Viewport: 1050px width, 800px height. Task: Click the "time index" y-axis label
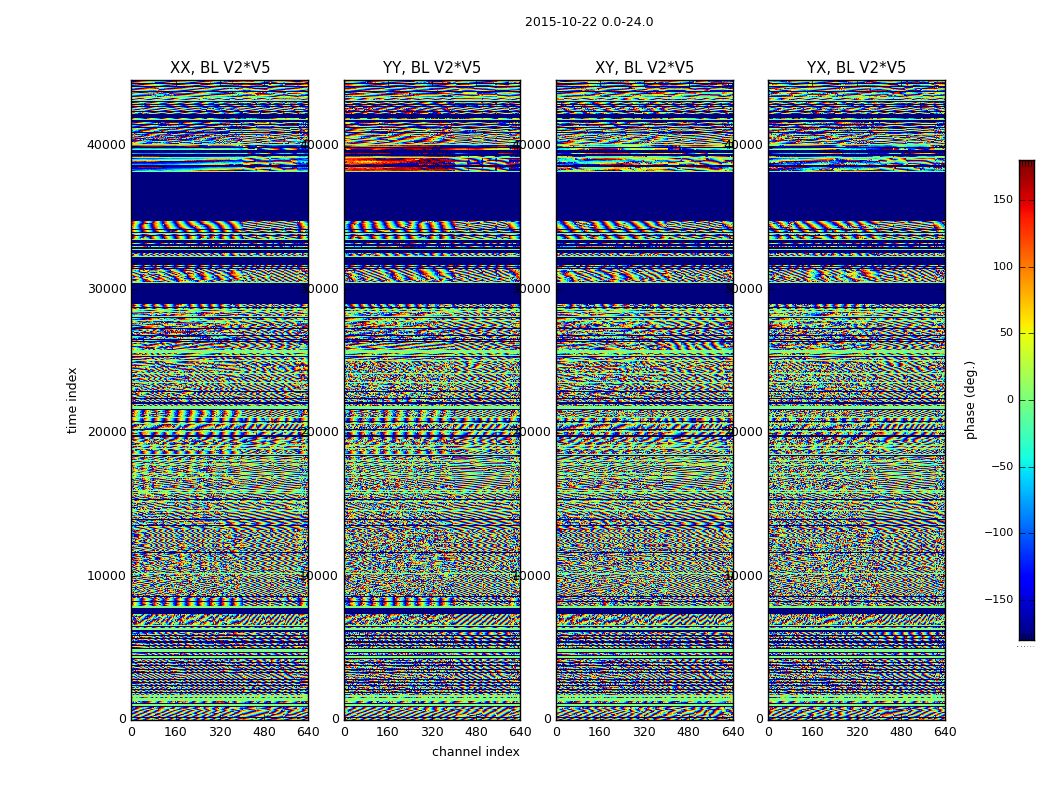click(x=72, y=400)
